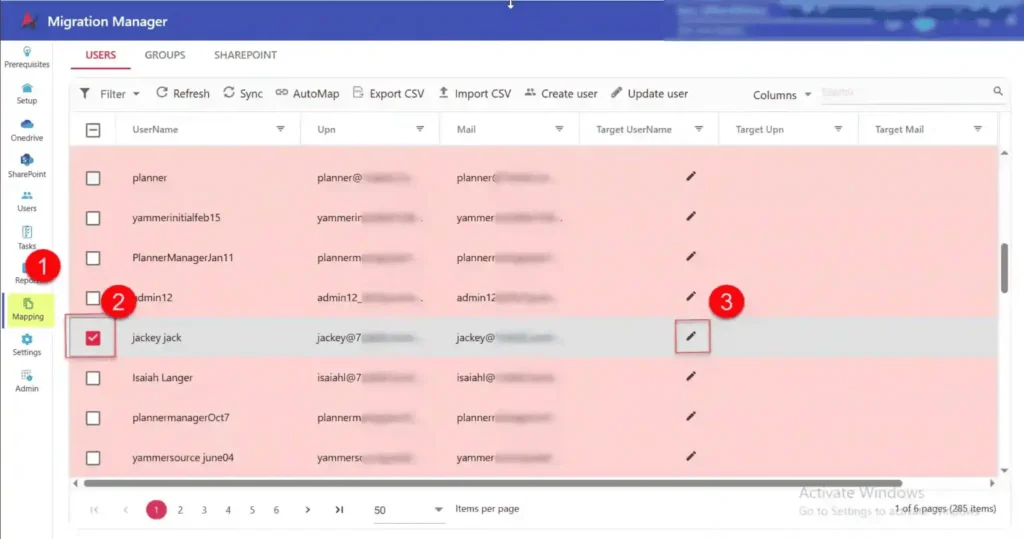Click the Sync button
The height and width of the screenshot is (539, 1024).
click(243, 93)
